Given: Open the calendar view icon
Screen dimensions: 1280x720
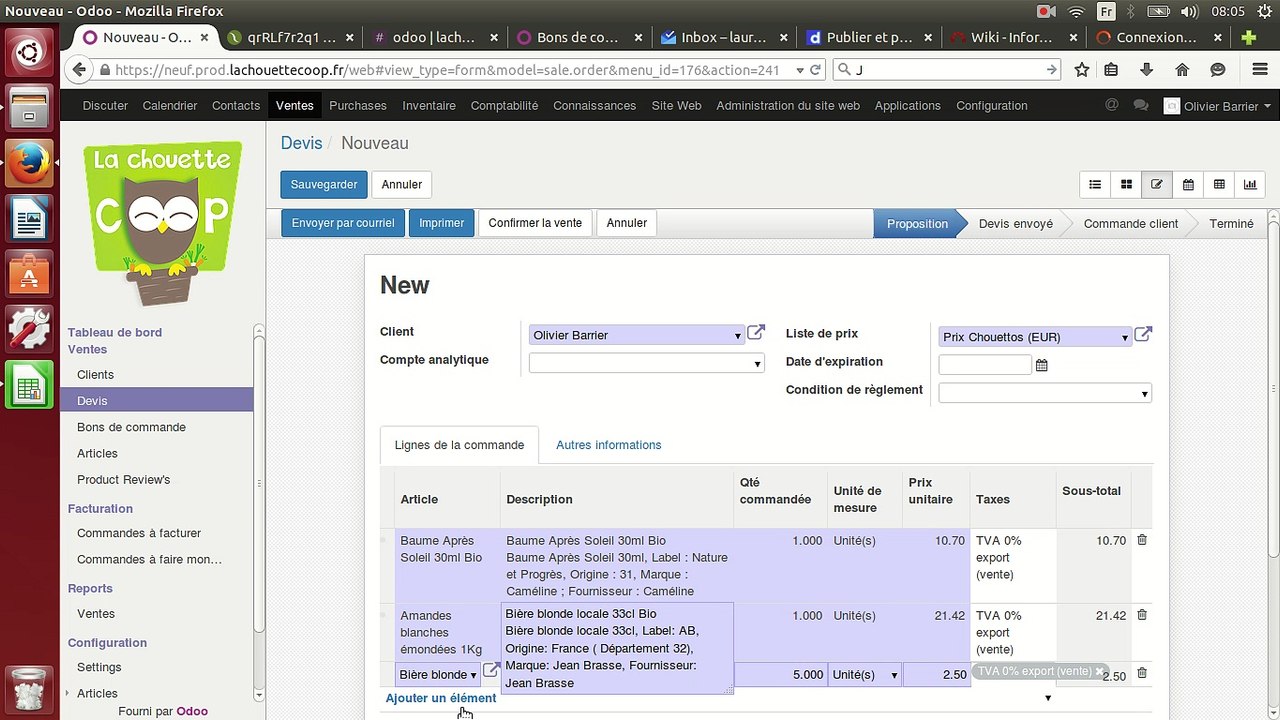Looking at the screenshot, I should [1188, 185].
